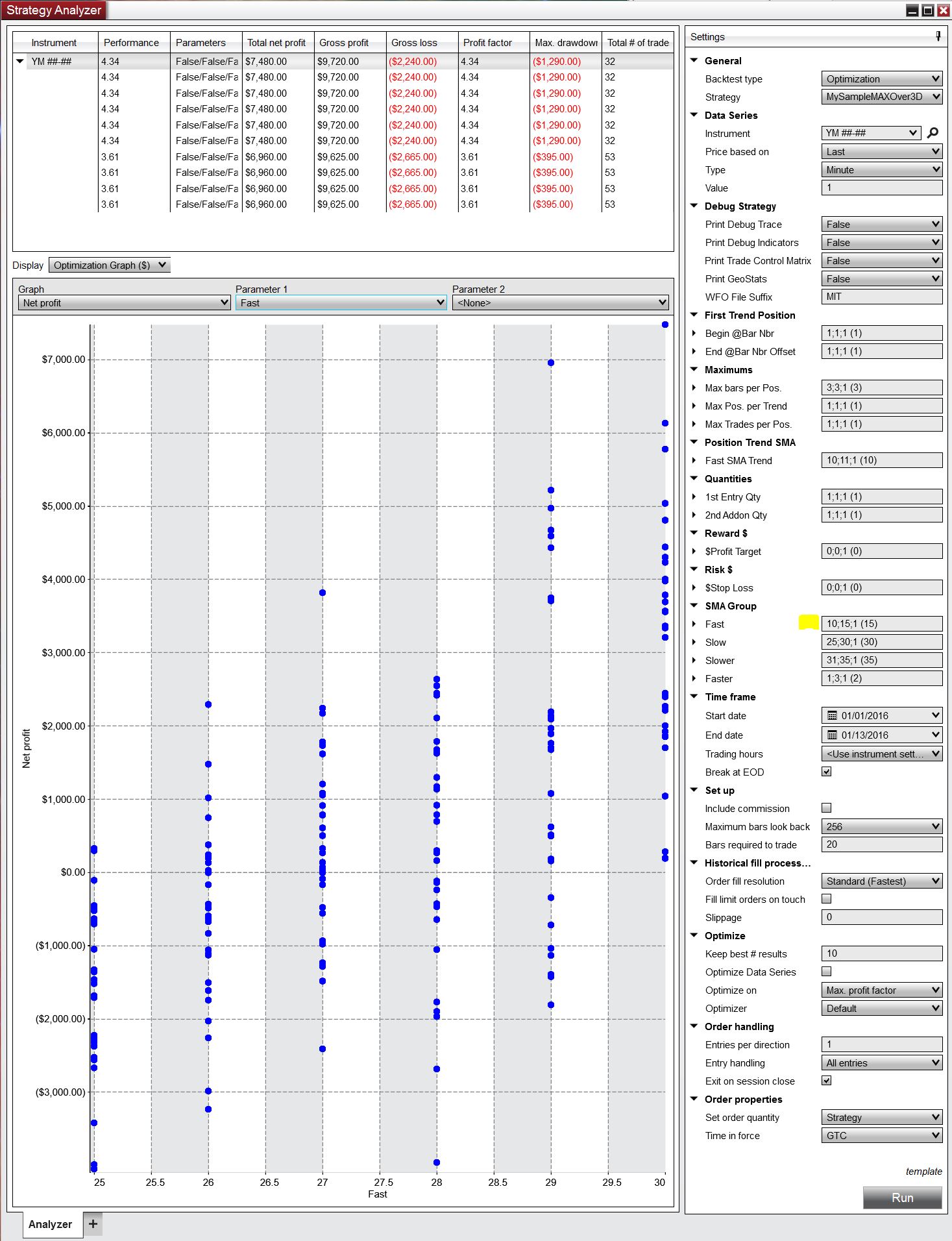Edit Faster parameter value 1;3;1

[x=881, y=678]
